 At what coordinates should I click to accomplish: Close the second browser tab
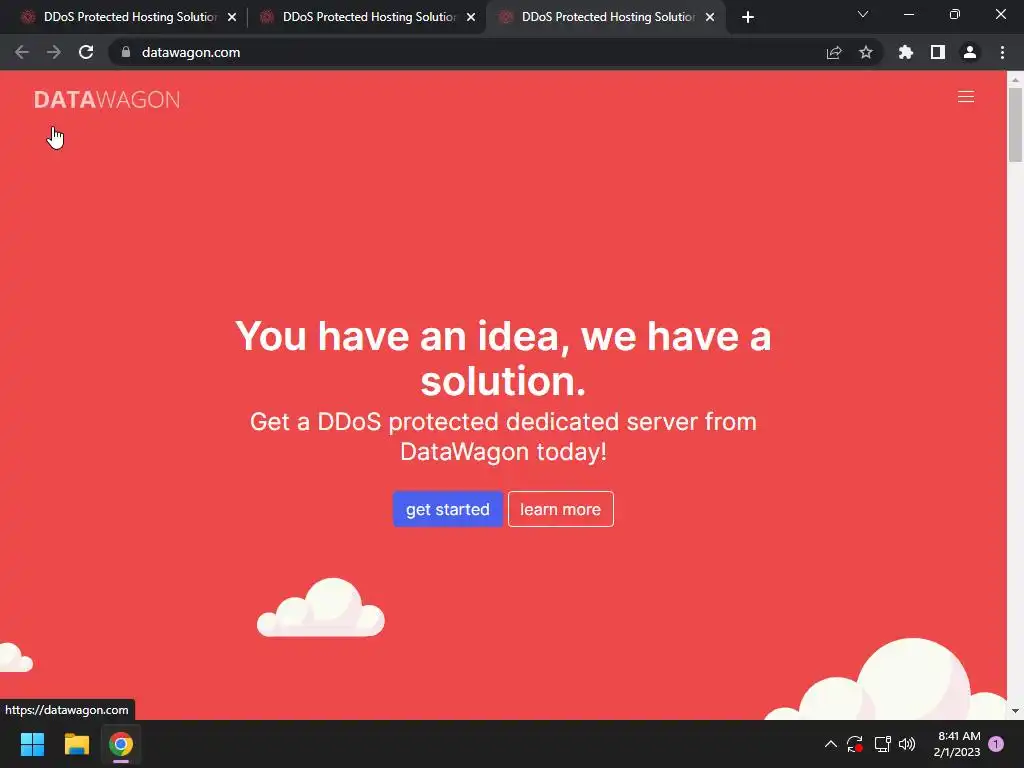pos(471,17)
